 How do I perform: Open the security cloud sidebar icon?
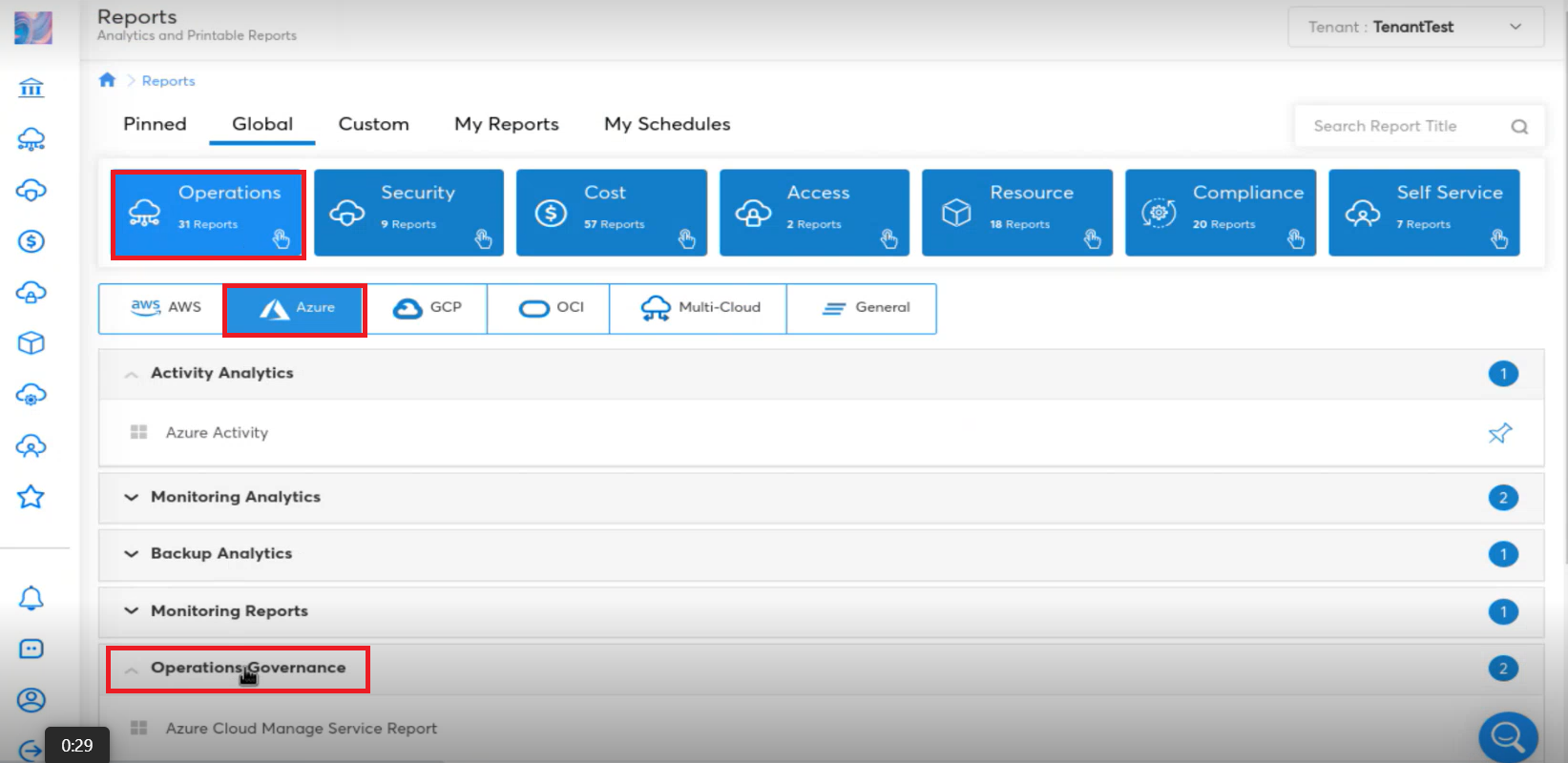(x=31, y=190)
